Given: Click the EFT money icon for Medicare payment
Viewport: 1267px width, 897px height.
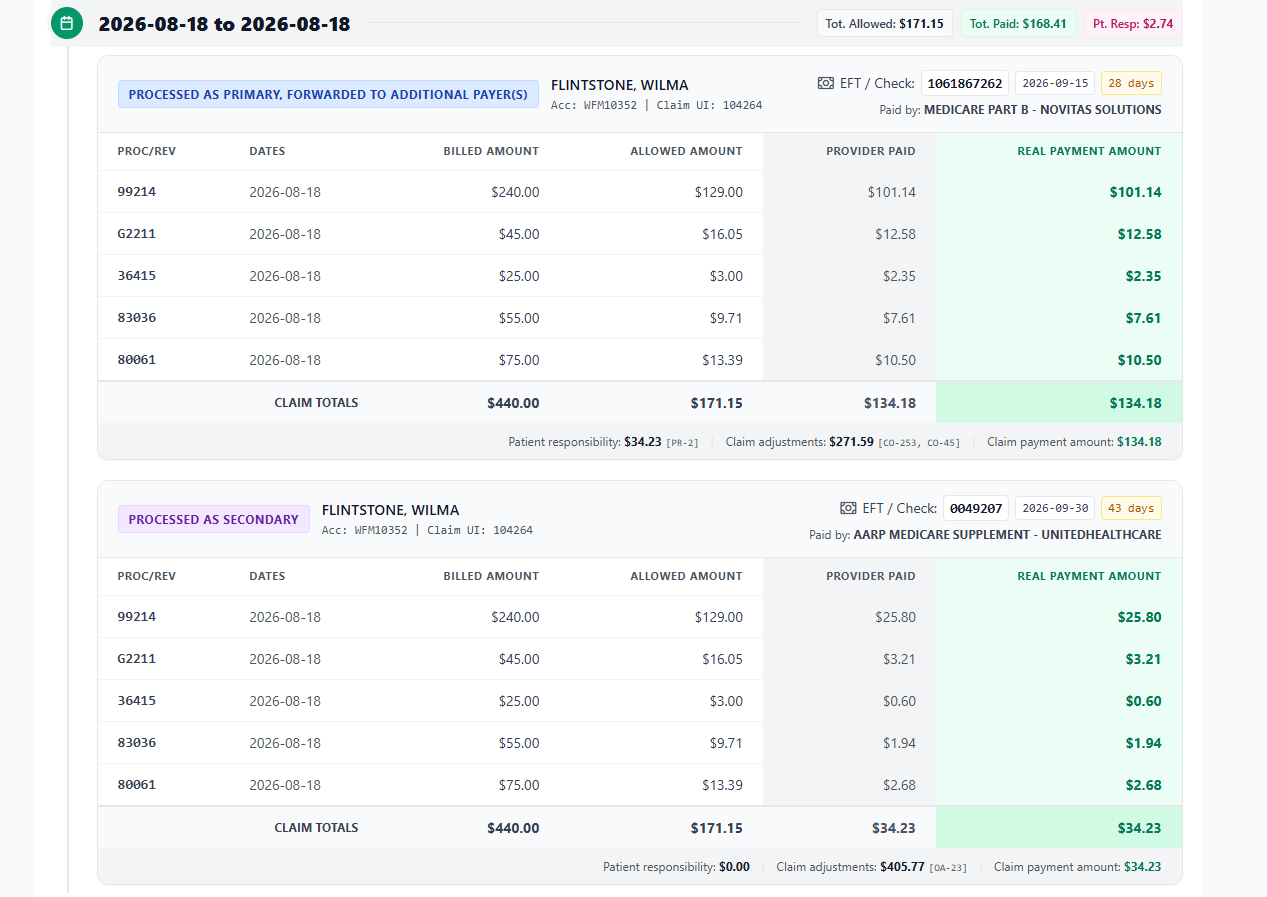Looking at the screenshot, I should pos(825,83).
